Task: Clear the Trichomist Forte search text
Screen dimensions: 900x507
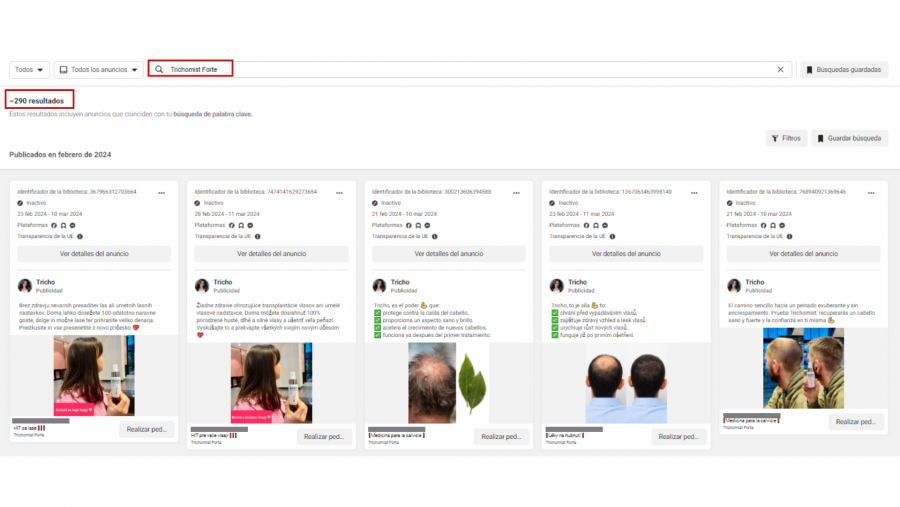Action: (x=780, y=70)
